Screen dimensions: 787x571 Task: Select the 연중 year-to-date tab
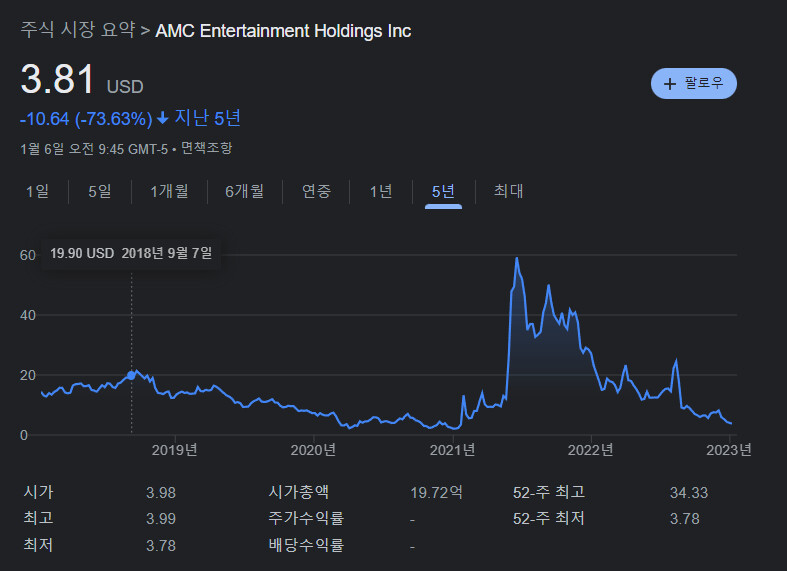(x=316, y=191)
